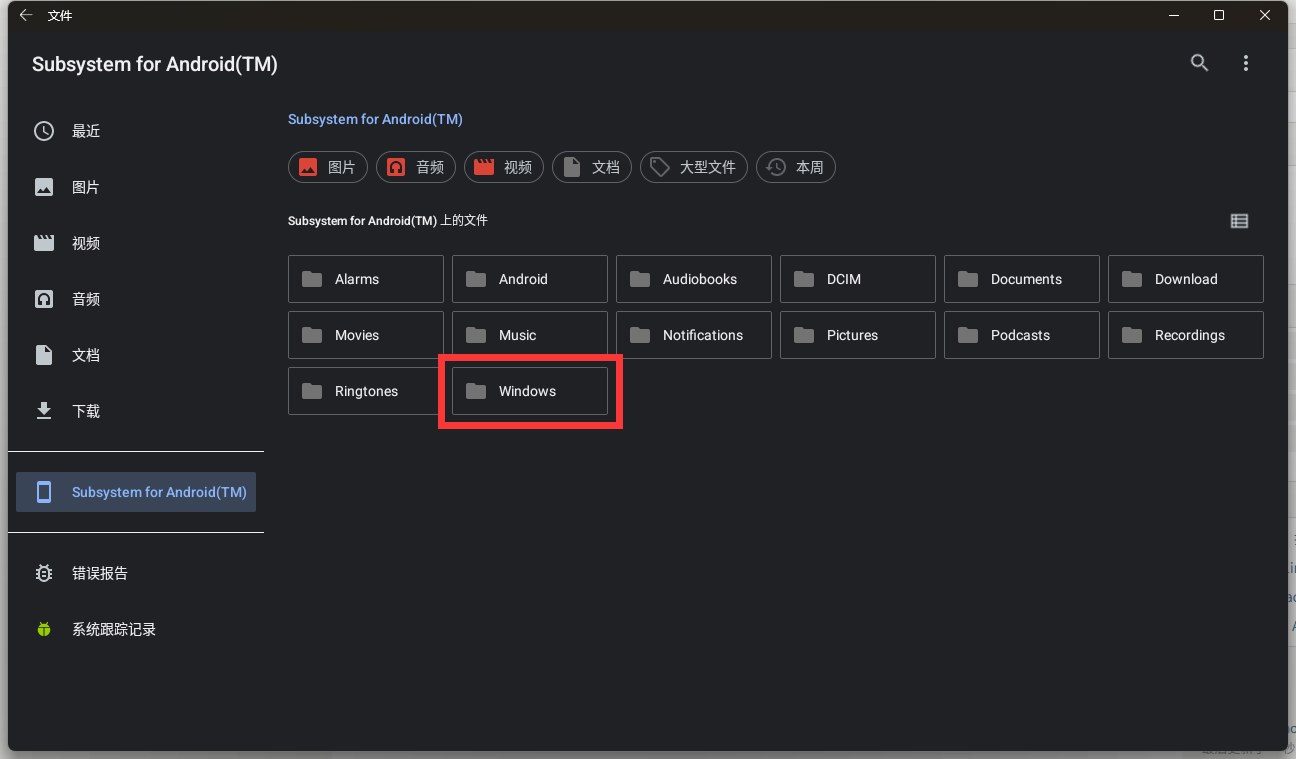Open 视频 (Videos) in sidebar
The image size is (1296, 759).
pyautogui.click(x=136, y=243)
